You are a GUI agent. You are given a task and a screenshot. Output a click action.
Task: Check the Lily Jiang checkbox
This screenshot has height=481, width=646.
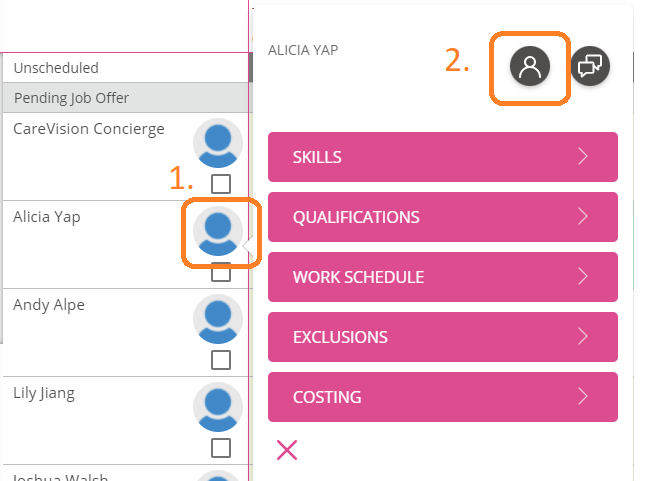tap(221, 448)
